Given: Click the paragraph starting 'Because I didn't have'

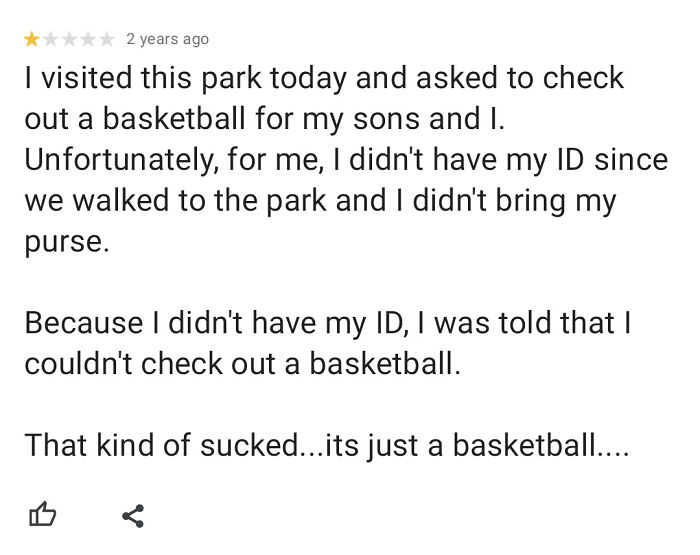Looking at the screenshot, I should pos(328,343).
